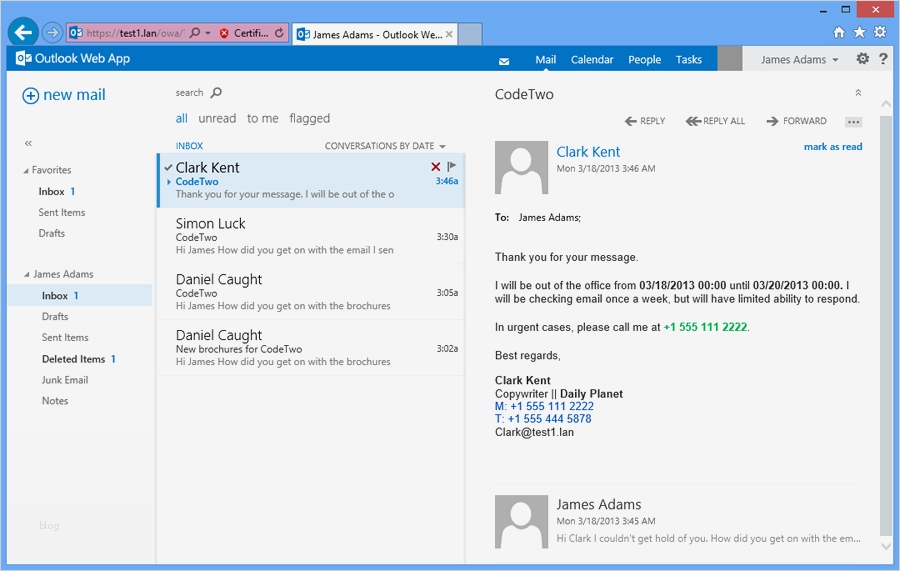Screen dimensions: 900x571
Task: Open Conversations by Date sort dropdown
Action: [x=385, y=146]
